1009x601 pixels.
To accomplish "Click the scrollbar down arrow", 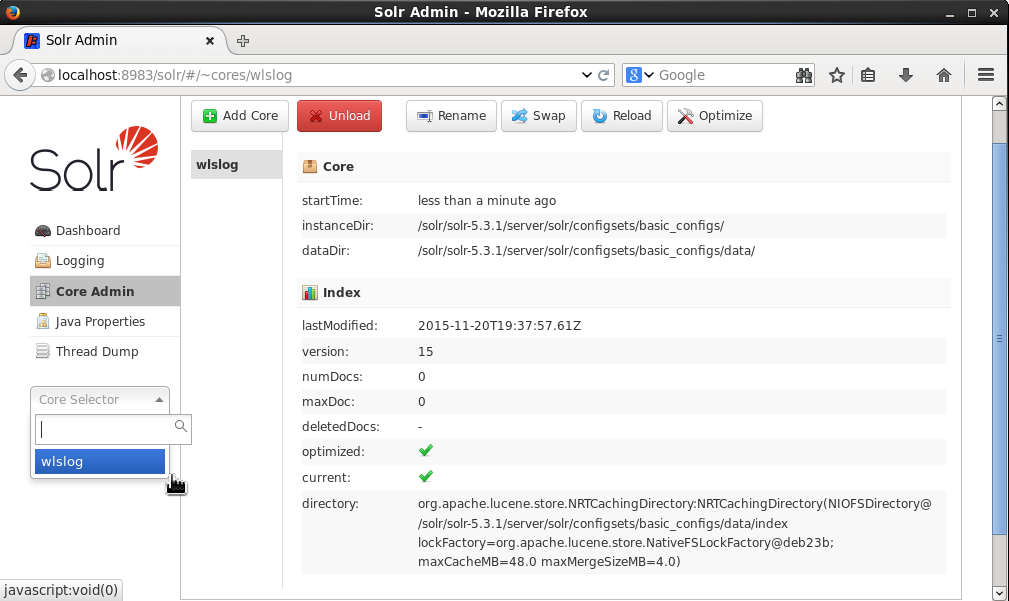I will pos(999,593).
